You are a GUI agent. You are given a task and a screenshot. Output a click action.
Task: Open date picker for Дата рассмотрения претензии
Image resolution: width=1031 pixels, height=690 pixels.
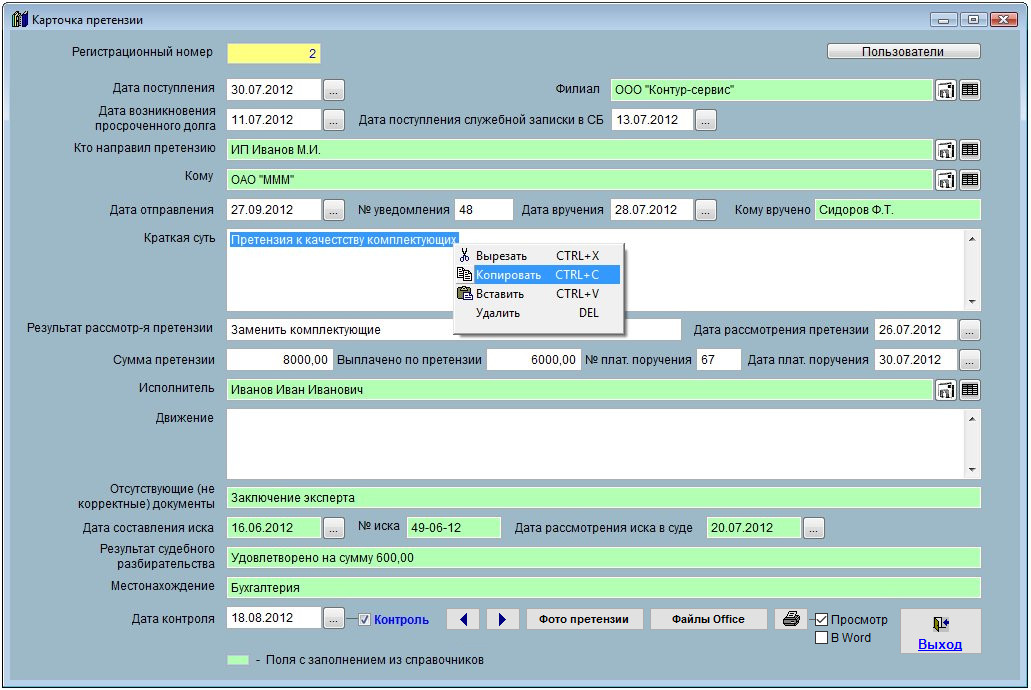coord(969,330)
